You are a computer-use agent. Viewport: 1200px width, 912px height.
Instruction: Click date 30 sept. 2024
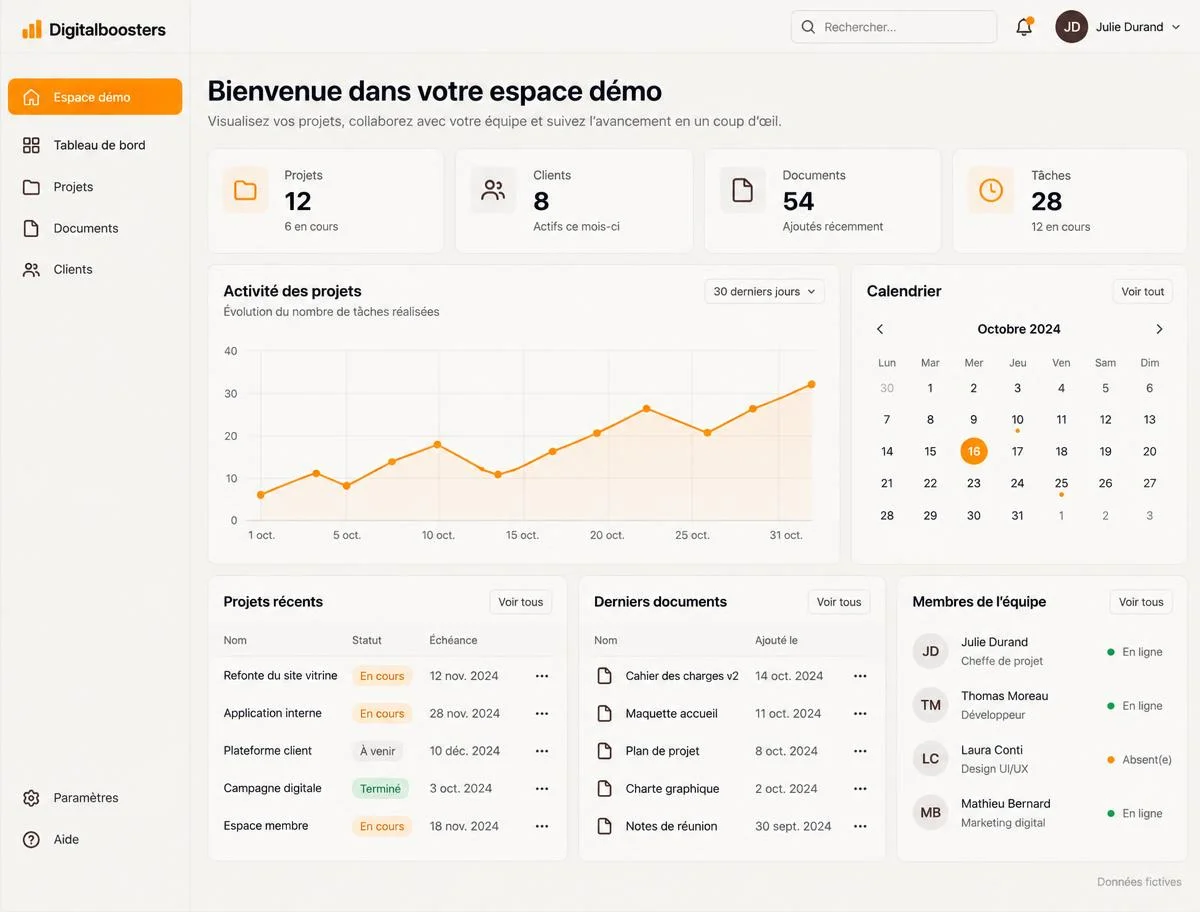(x=793, y=826)
